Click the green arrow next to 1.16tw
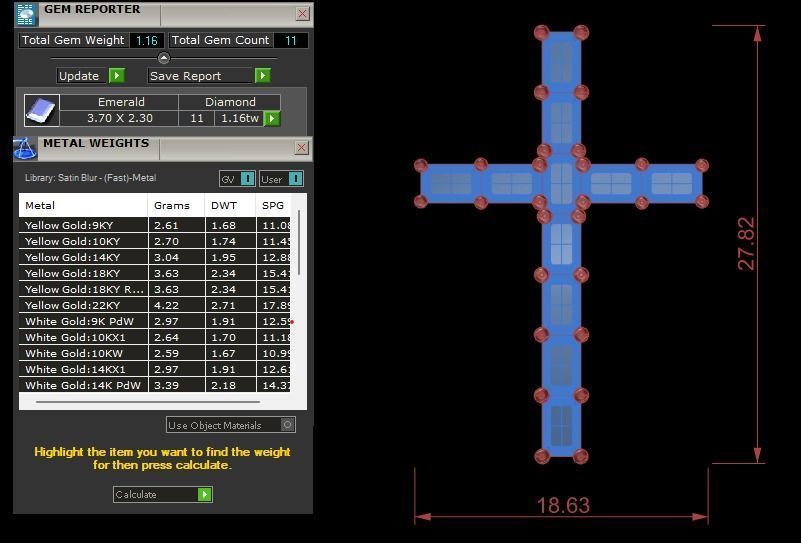Image resolution: width=801 pixels, height=543 pixels. pos(272,119)
